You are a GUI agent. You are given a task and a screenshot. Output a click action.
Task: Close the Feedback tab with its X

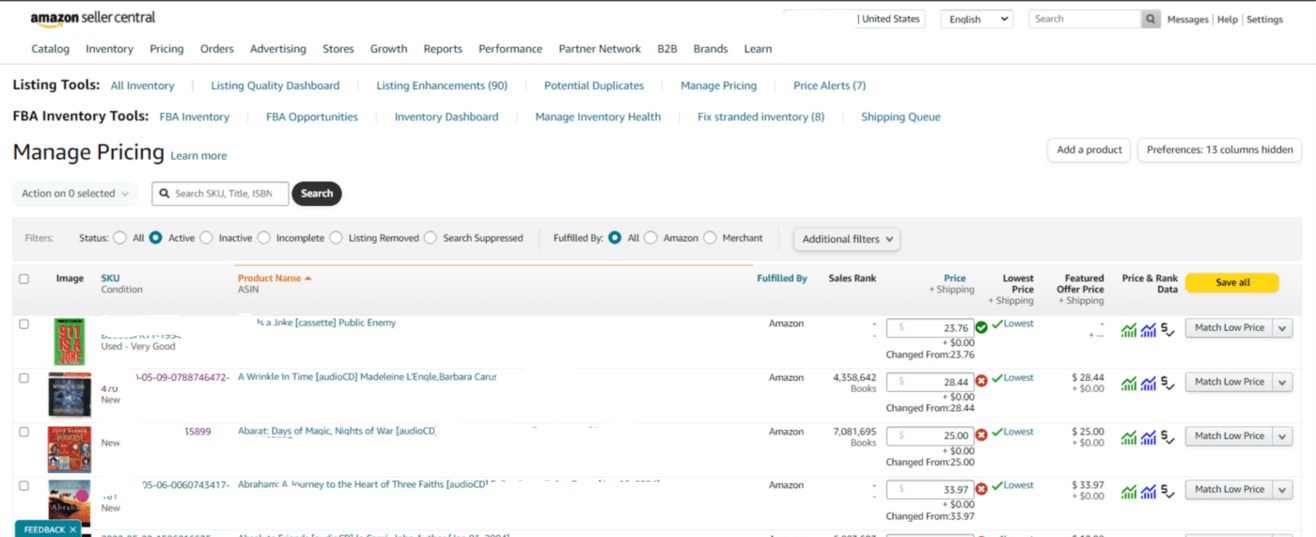(x=73, y=529)
